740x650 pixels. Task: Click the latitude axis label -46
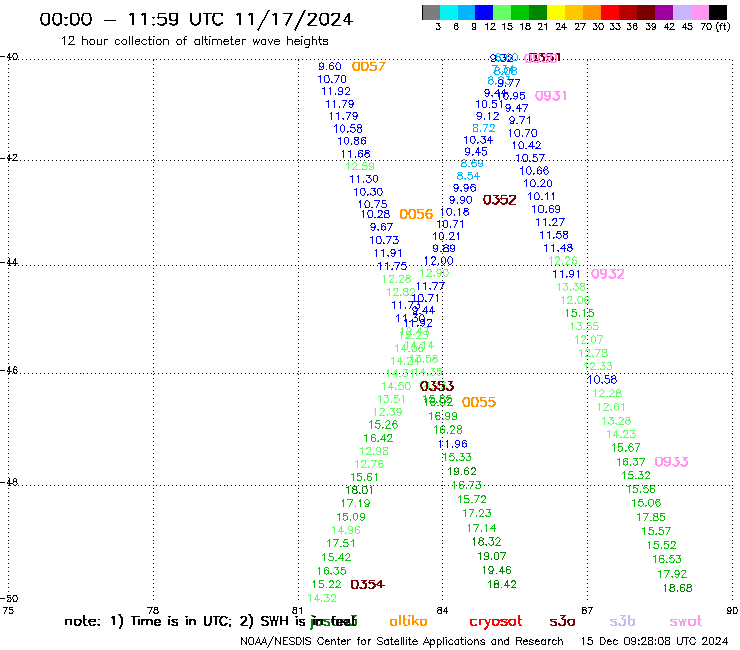point(9,371)
